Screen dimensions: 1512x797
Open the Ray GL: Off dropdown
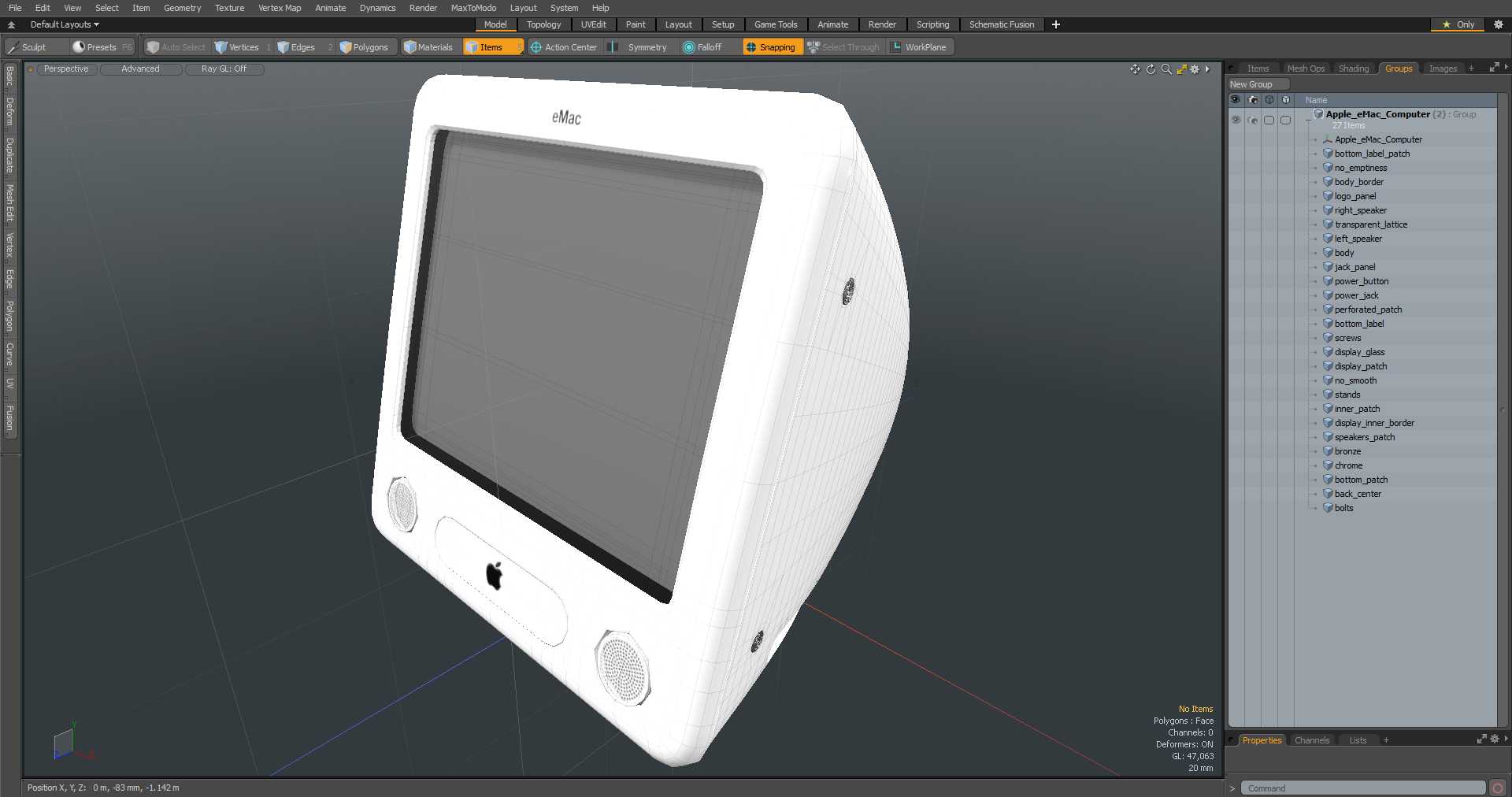point(224,69)
